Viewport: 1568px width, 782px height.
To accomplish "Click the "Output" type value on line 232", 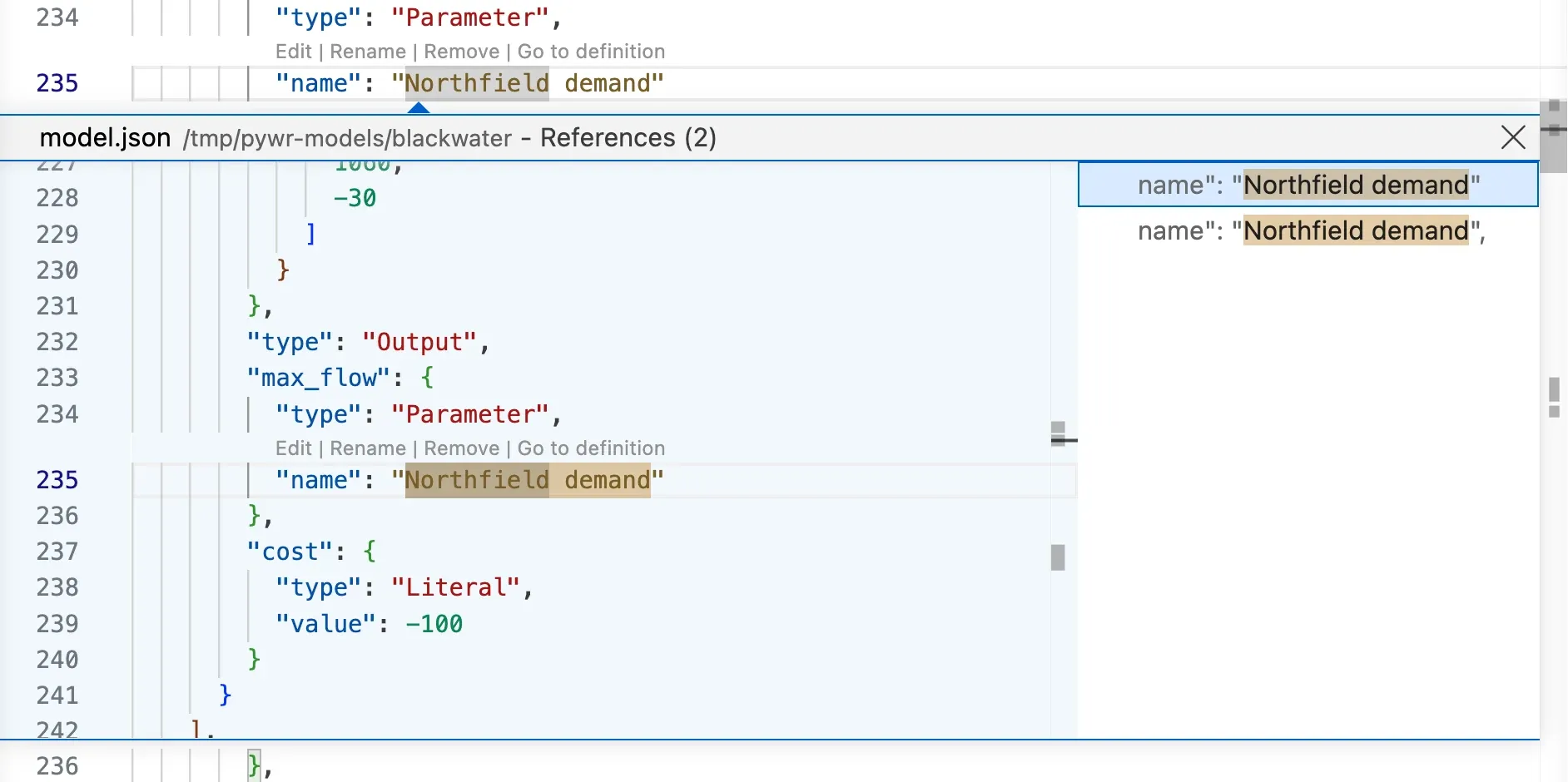I will 419,342.
